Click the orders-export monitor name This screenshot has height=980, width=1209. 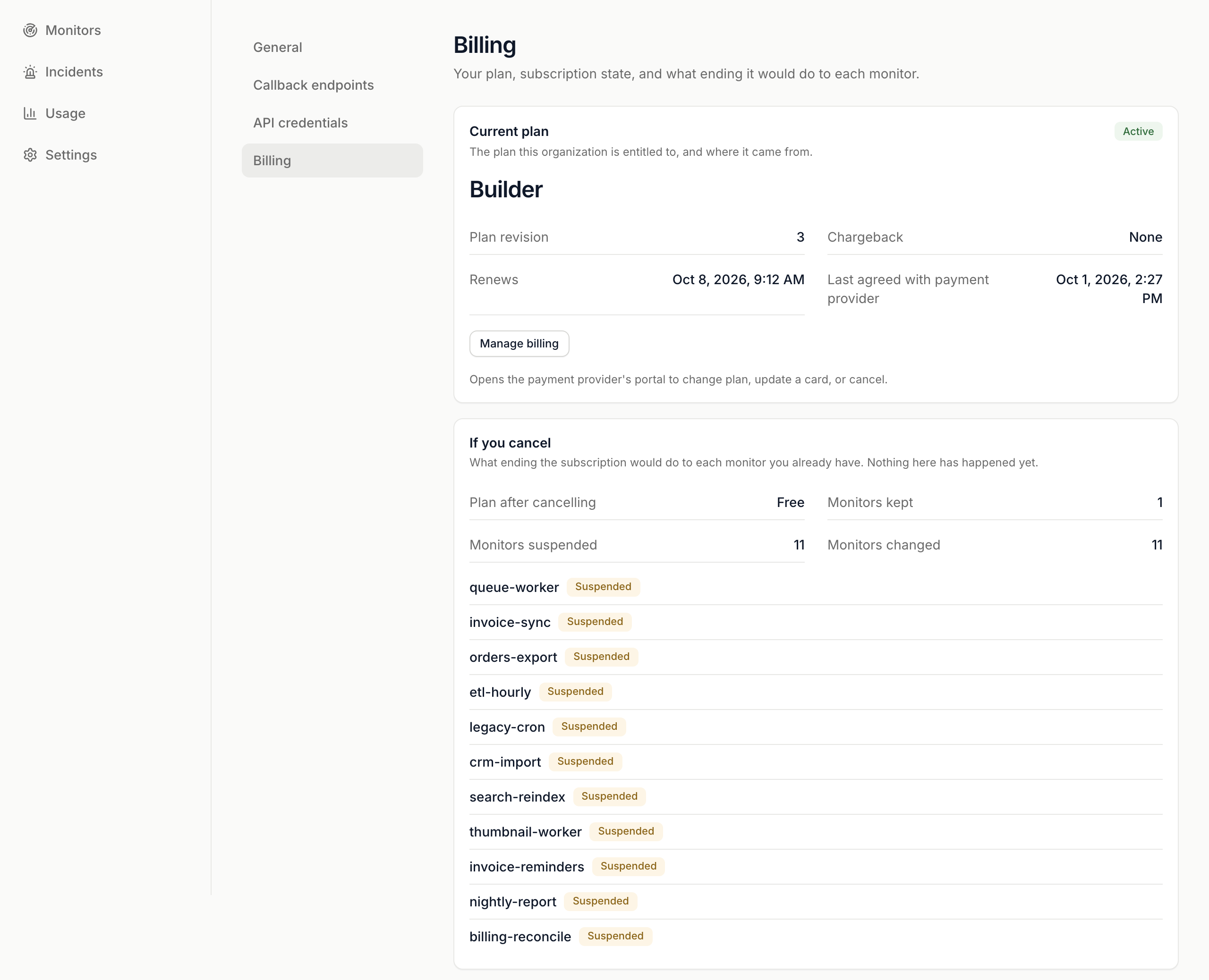513,658
